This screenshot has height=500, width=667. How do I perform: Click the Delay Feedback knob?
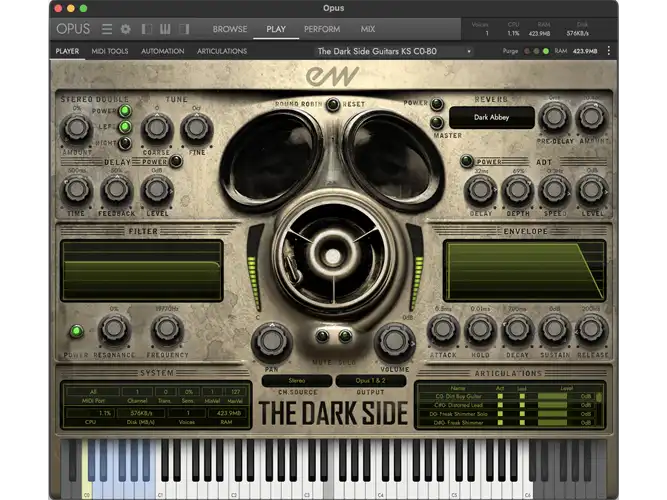click(116, 190)
